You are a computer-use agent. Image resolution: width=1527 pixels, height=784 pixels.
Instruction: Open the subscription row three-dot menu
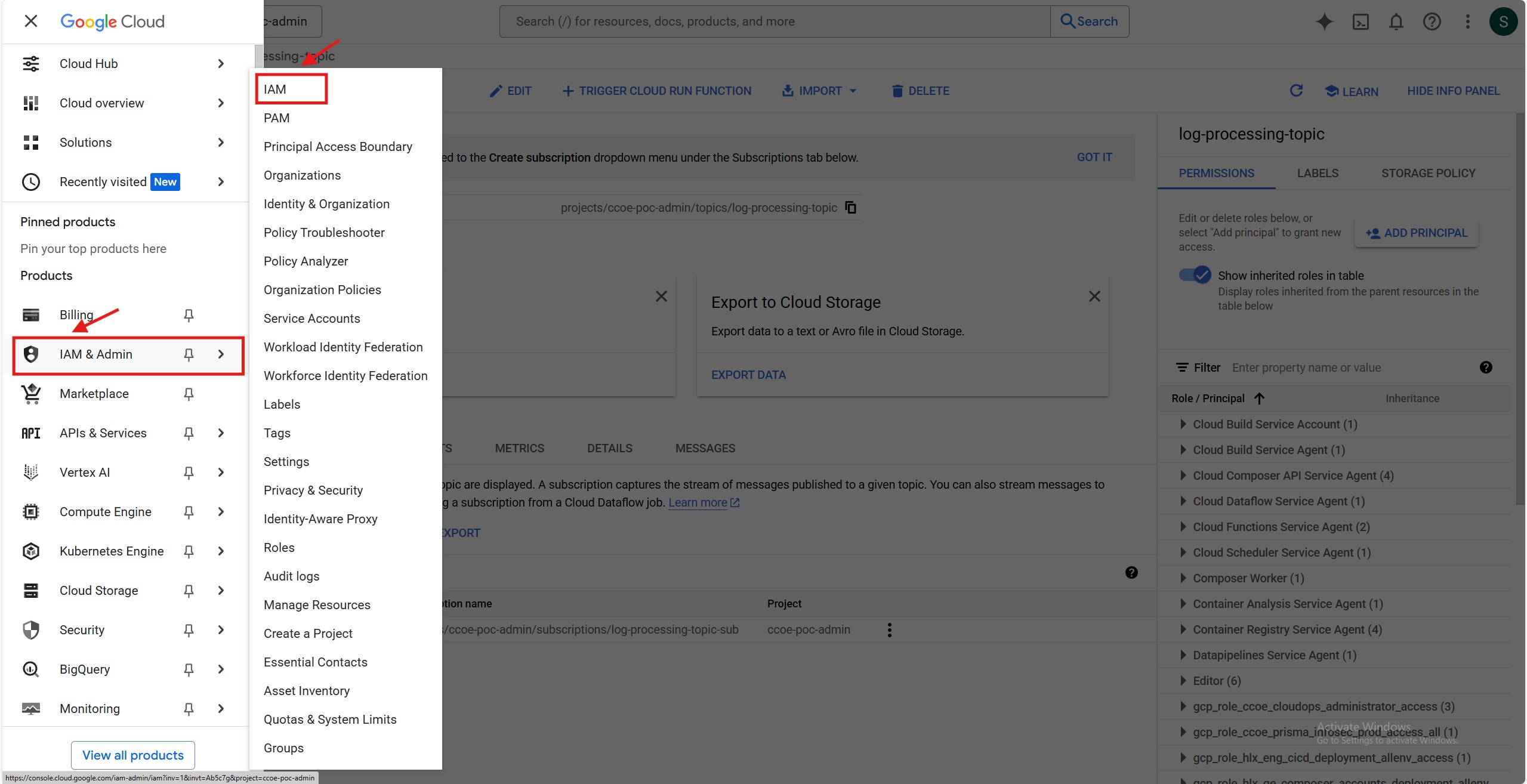[889, 630]
